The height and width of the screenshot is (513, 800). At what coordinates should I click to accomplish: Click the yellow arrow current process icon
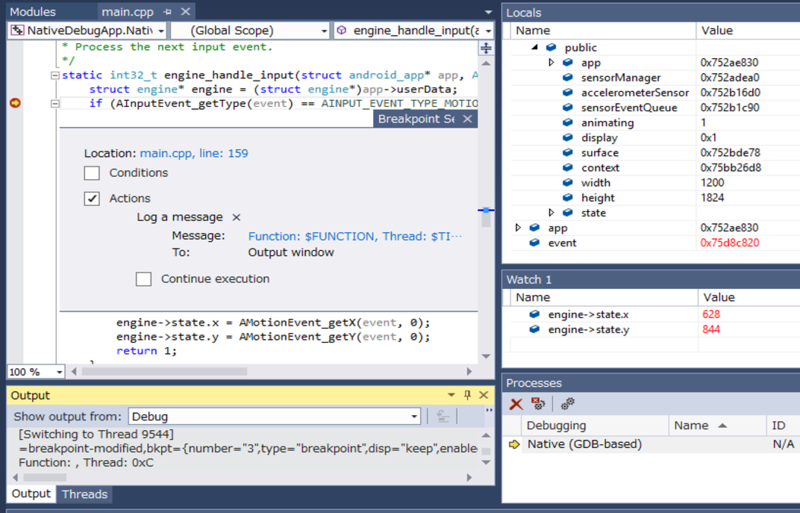point(514,445)
